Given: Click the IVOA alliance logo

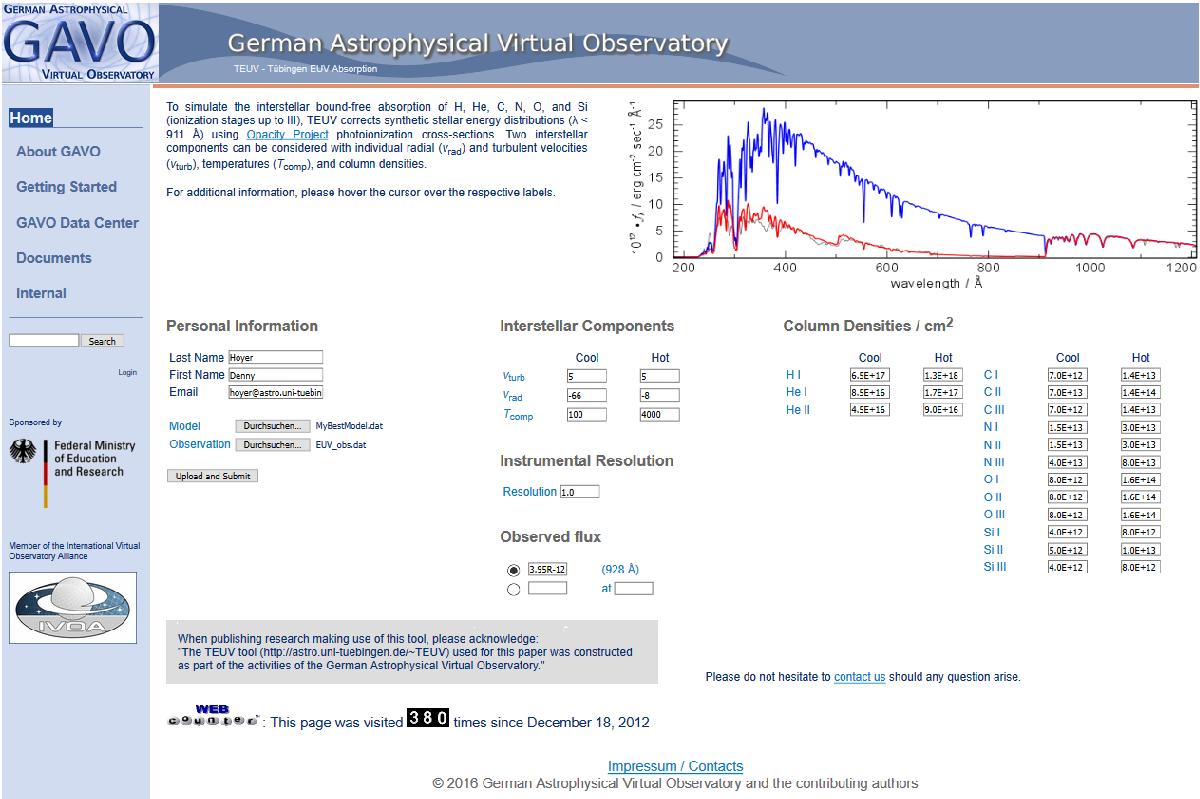Looking at the screenshot, I should [x=73, y=607].
